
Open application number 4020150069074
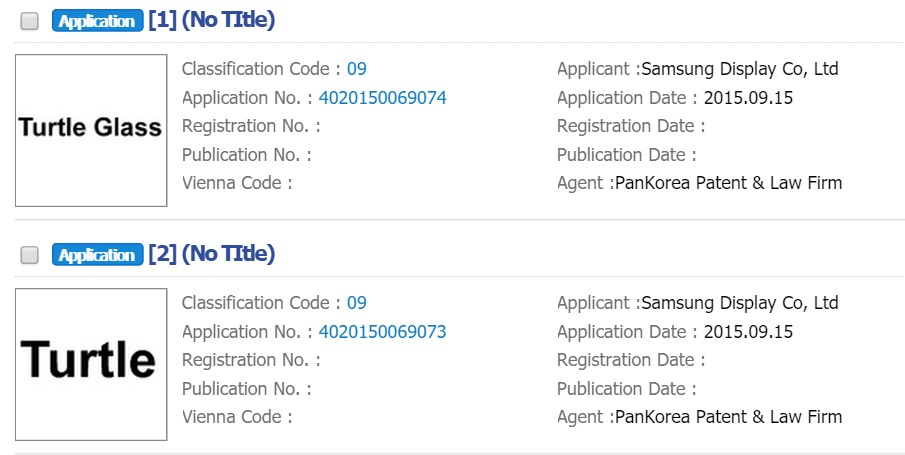pyautogui.click(x=382, y=98)
